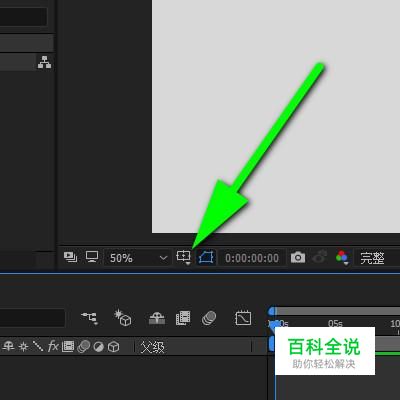The image size is (400, 400).
Task: Enable Draft 3D mode
Action: [x=123, y=318]
